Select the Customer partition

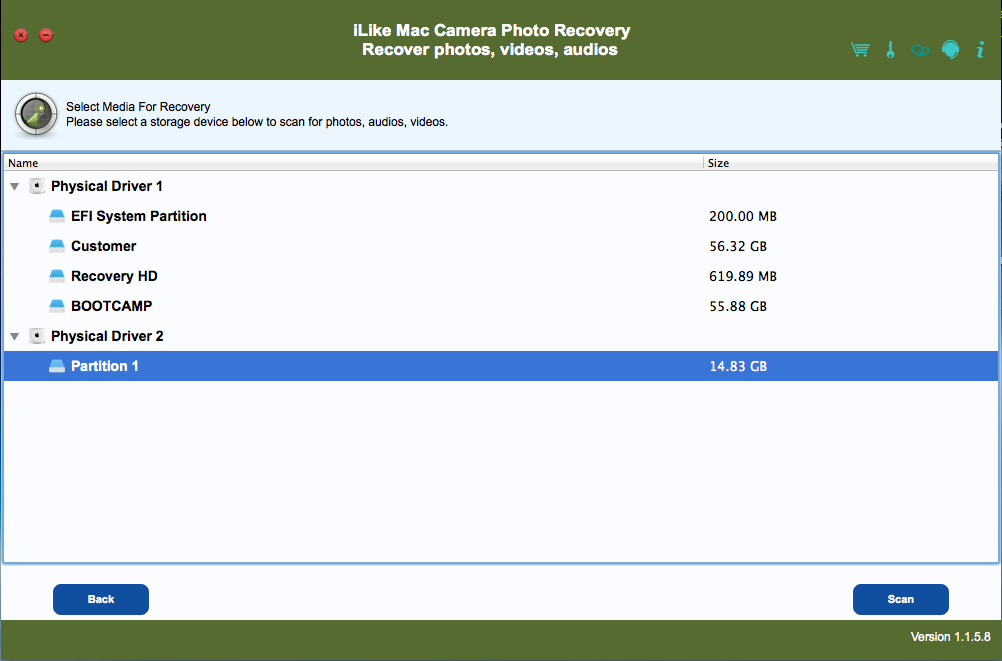(103, 246)
